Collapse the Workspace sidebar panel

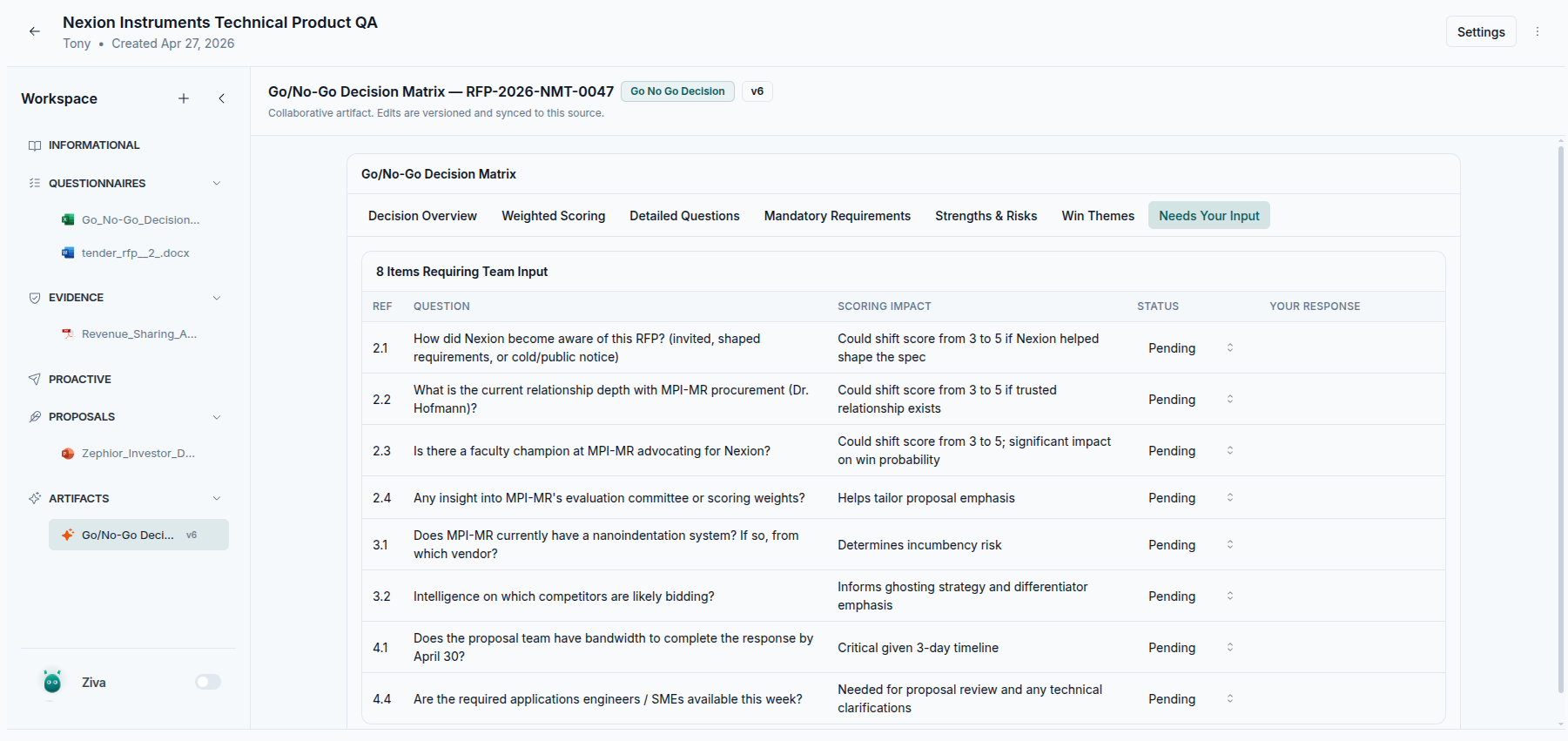222,98
